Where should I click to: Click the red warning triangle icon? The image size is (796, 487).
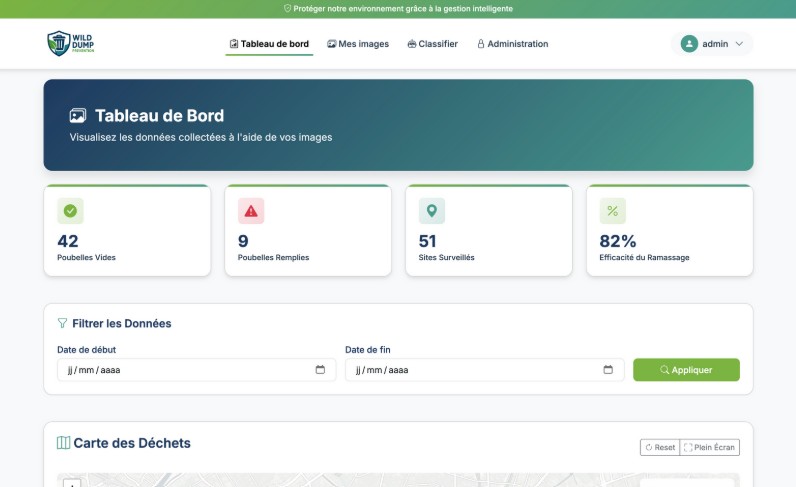click(251, 211)
